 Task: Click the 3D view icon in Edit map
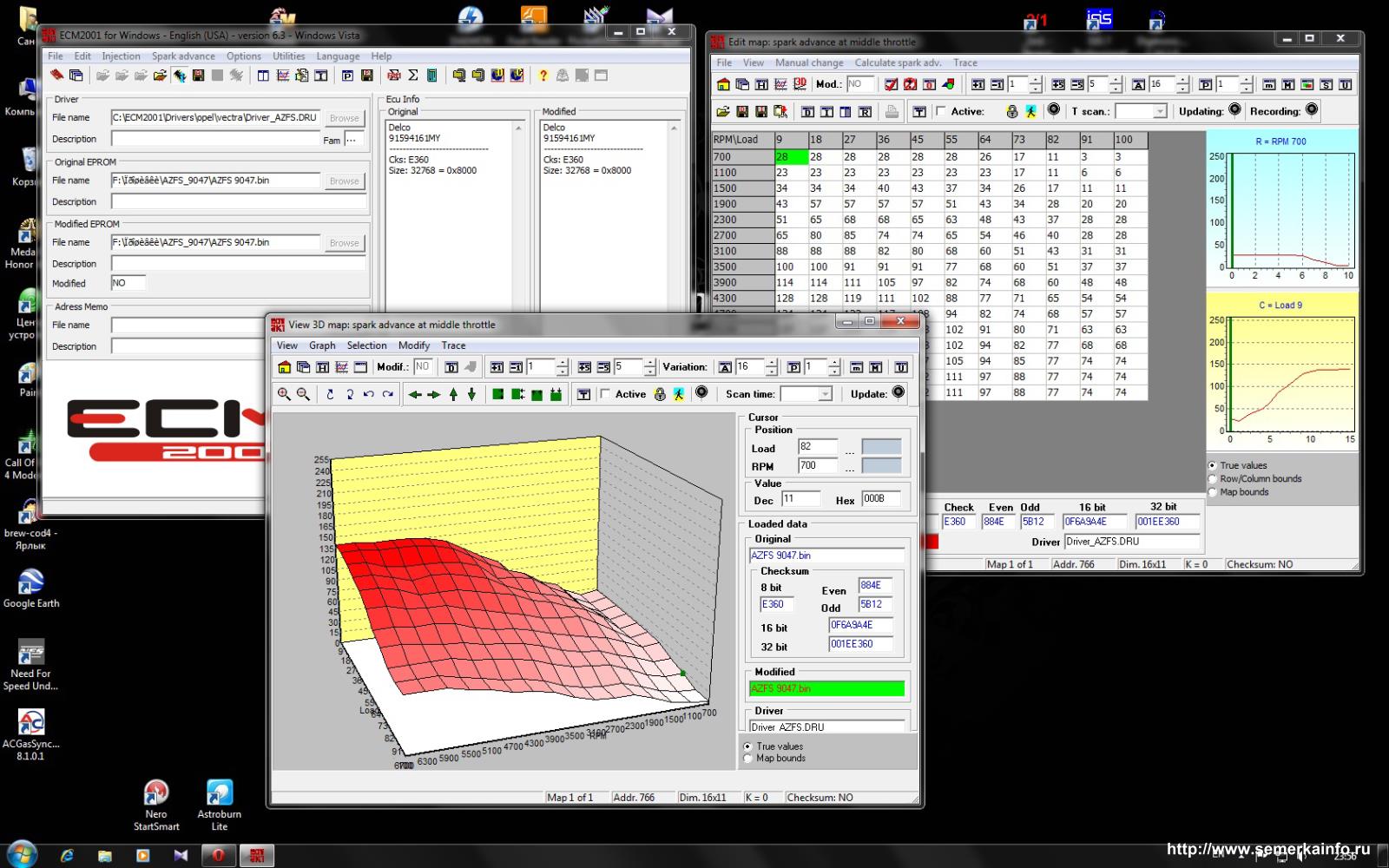[800, 84]
